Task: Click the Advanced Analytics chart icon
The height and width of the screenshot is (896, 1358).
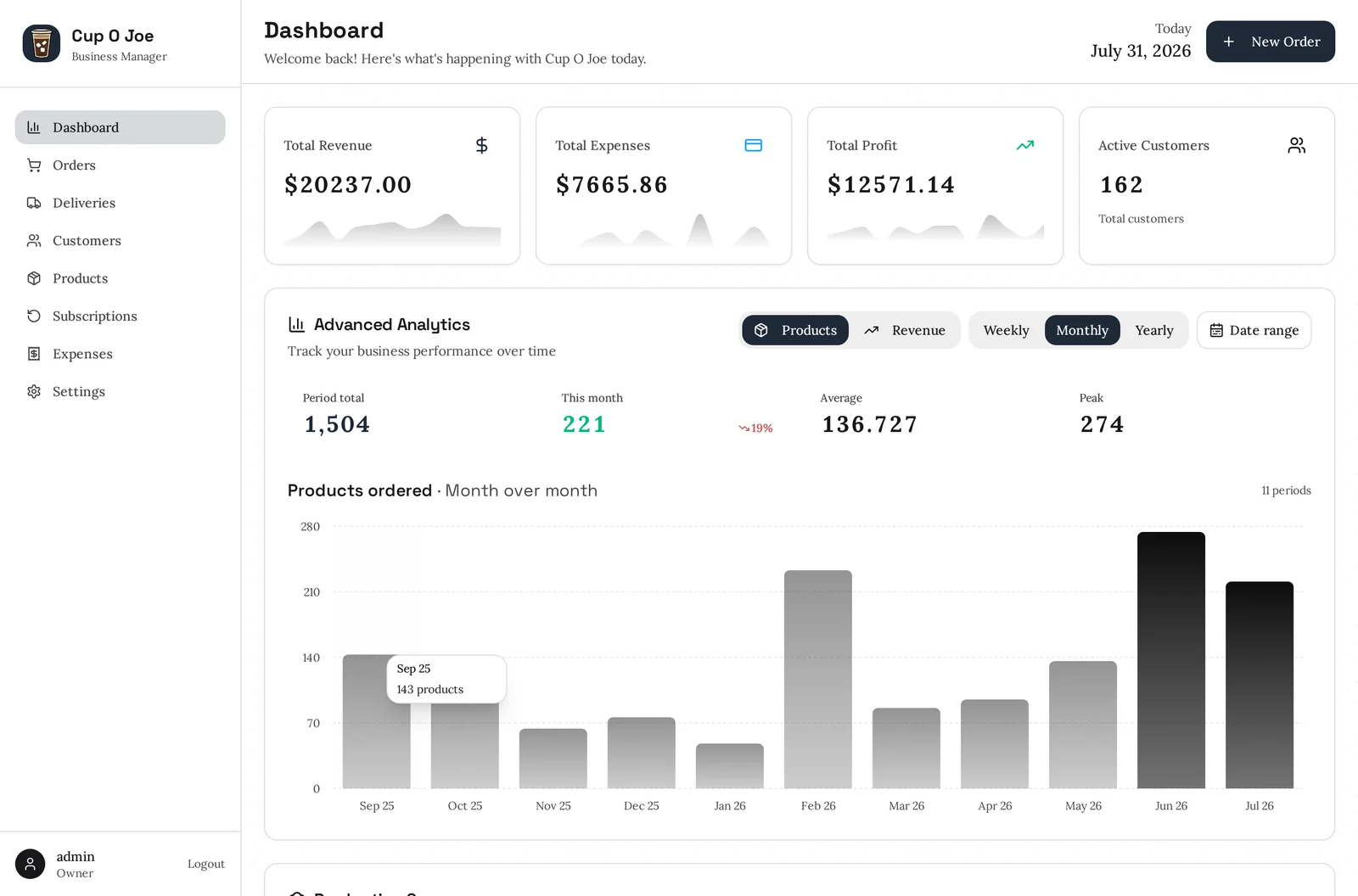Action: 296,324
